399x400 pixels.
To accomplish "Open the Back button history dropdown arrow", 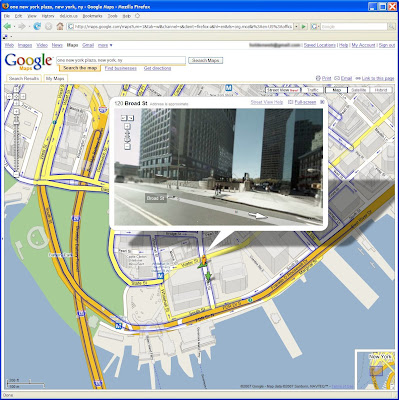I will (14, 27).
